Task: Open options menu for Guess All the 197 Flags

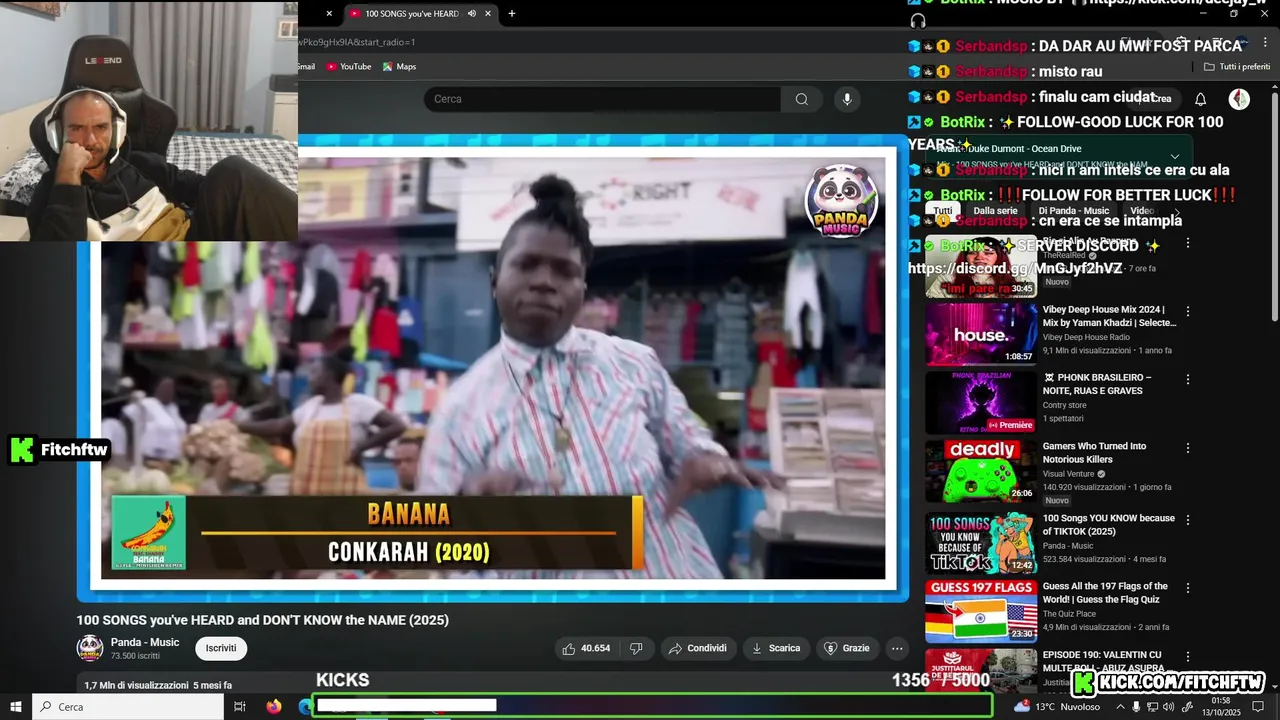Action: (x=1188, y=587)
